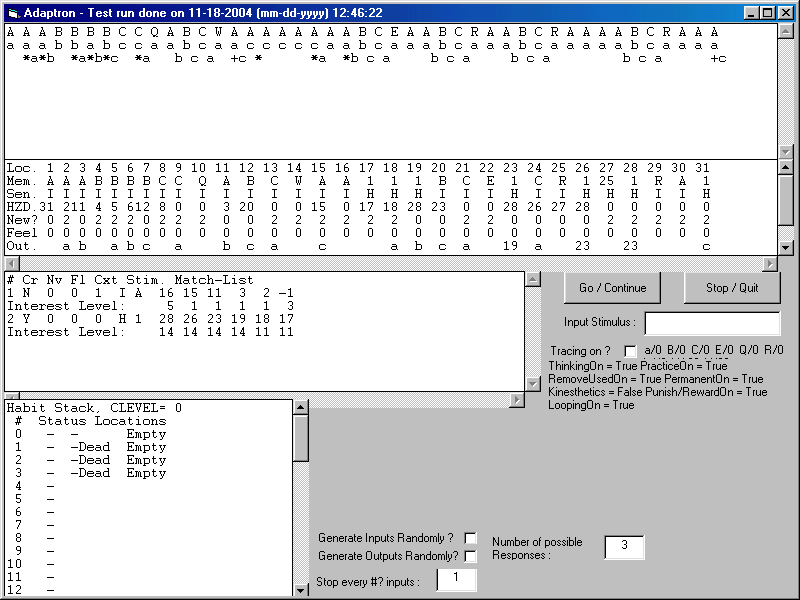Image resolution: width=800 pixels, height=600 pixels.
Task: Click the up arrow of the stimulus history scrollbar
Action: point(786,32)
